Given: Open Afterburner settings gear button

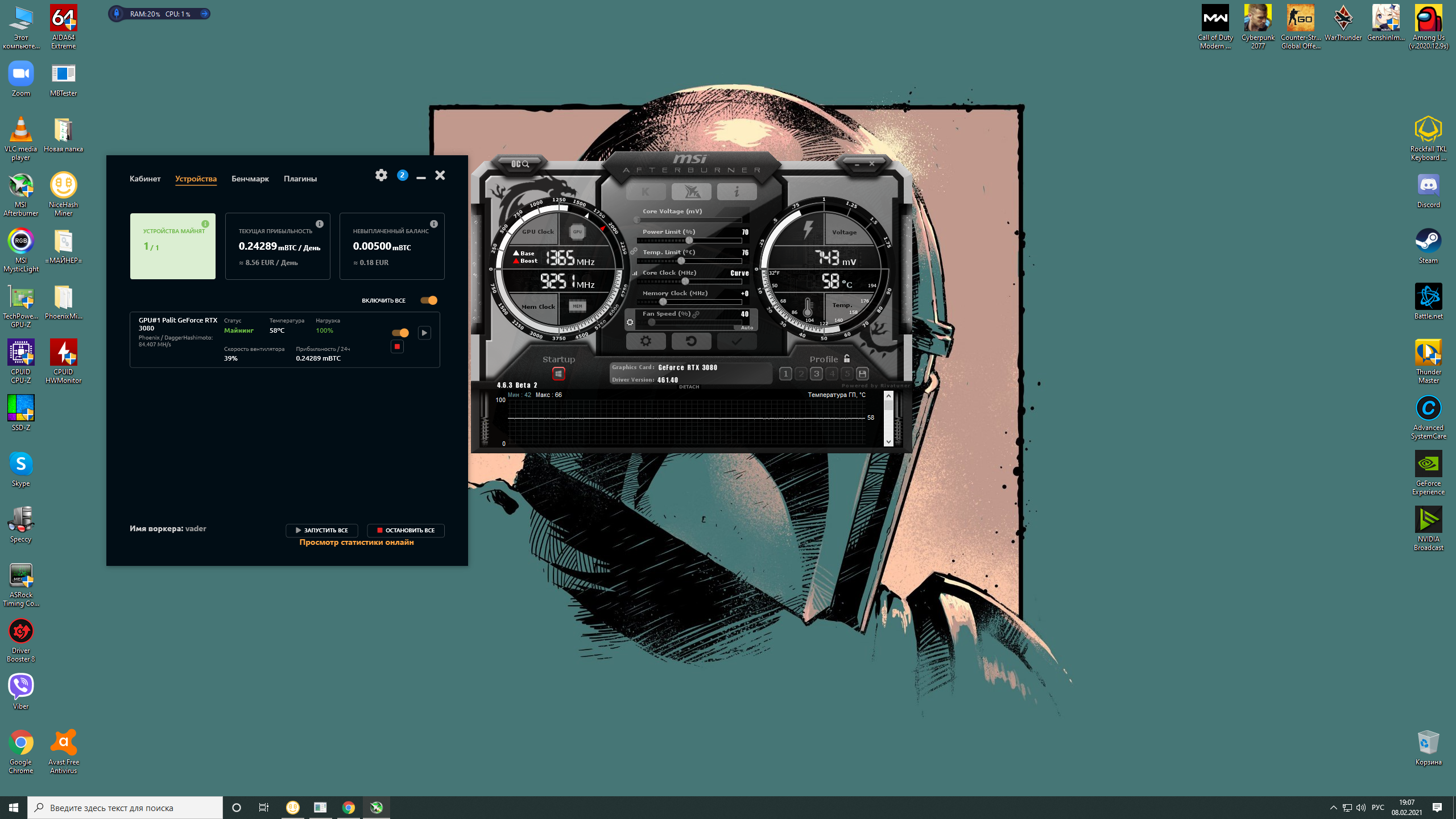Looking at the screenshot, I should [646, 341].
